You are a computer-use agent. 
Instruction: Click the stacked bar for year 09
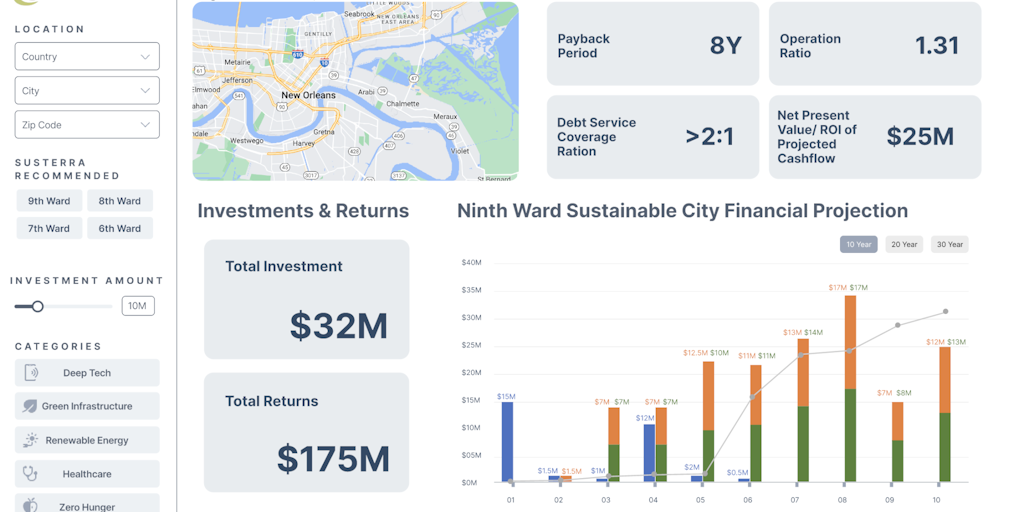pyautogui.click(x=898, y=442)
